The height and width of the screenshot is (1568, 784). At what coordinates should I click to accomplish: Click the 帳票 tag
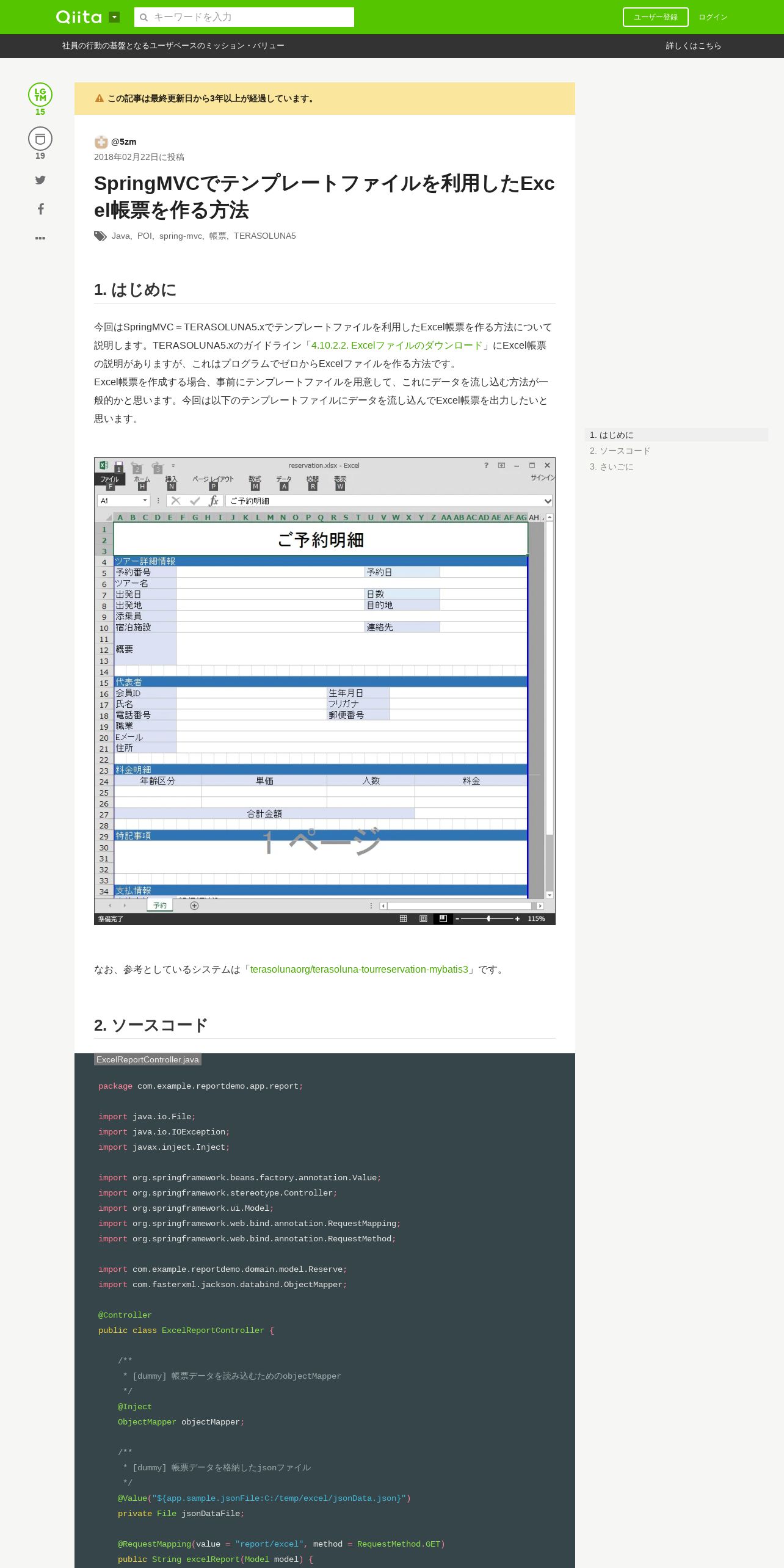(x=217, y=236)
